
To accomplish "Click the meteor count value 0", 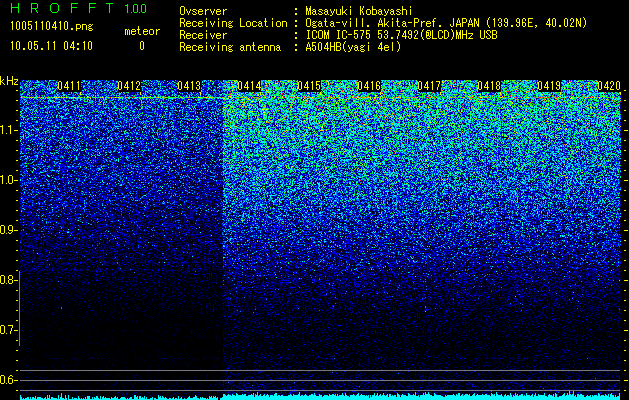I will click(x=142, y=46).
